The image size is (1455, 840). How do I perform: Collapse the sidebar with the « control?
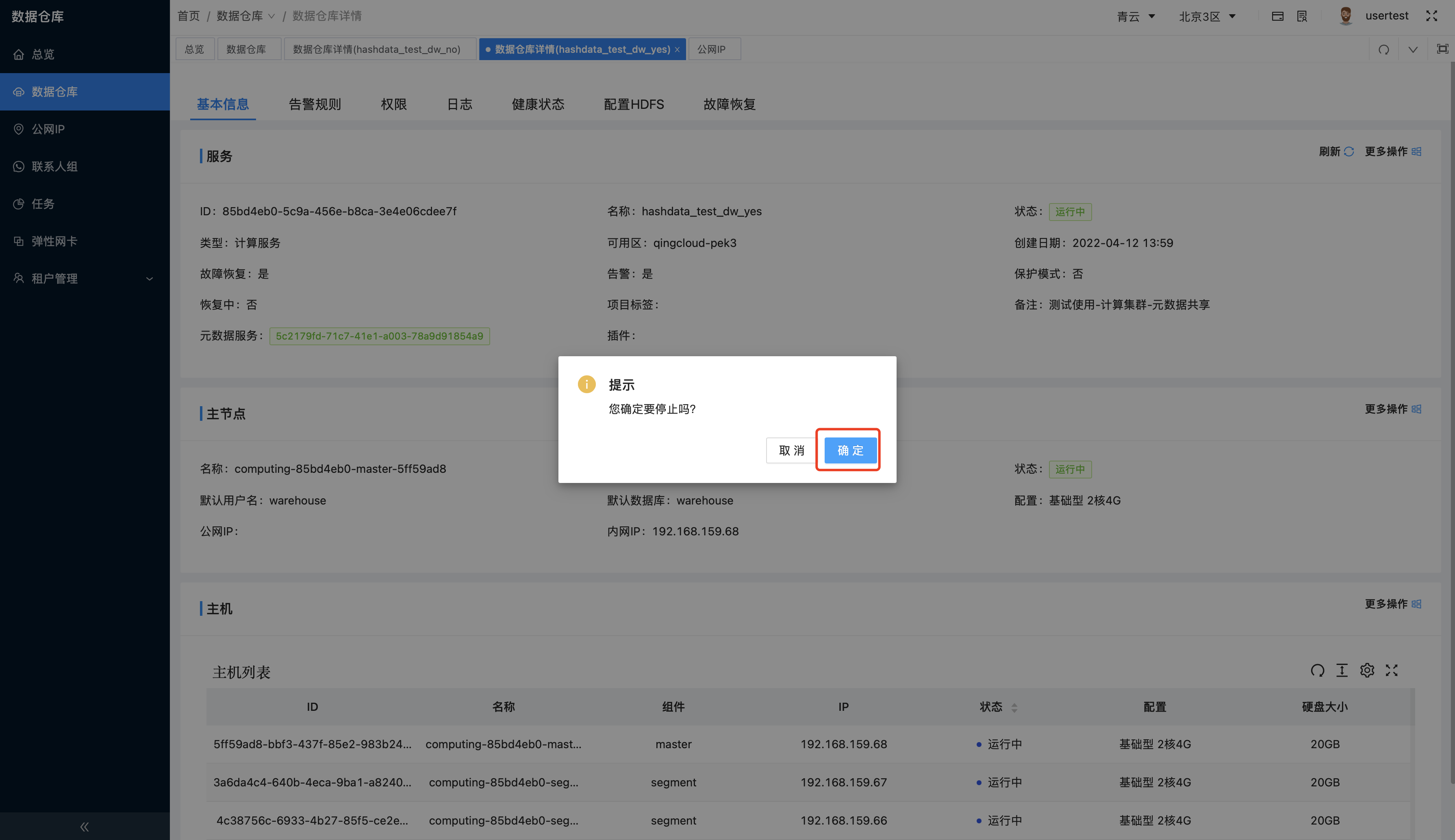coord(84,826)
